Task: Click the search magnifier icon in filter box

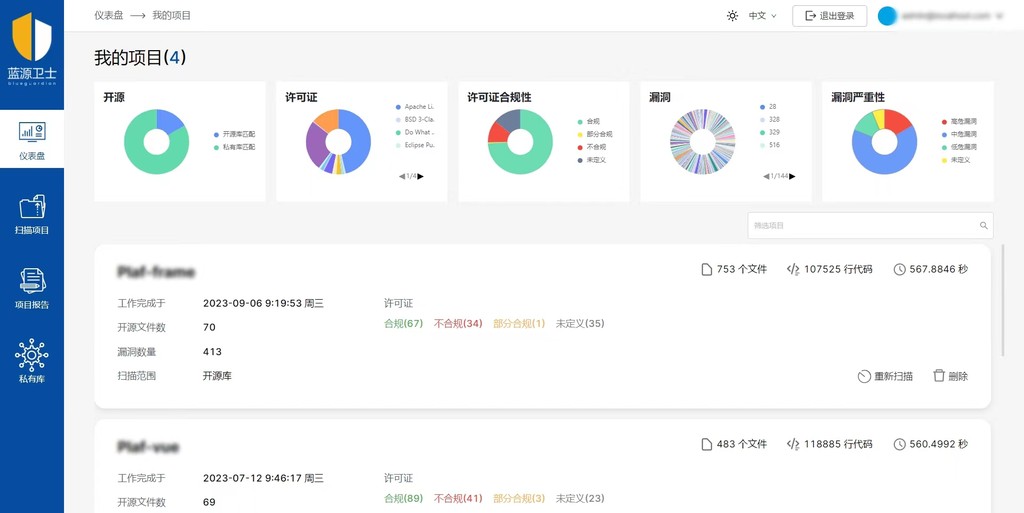Action: [x=984, y=226]
